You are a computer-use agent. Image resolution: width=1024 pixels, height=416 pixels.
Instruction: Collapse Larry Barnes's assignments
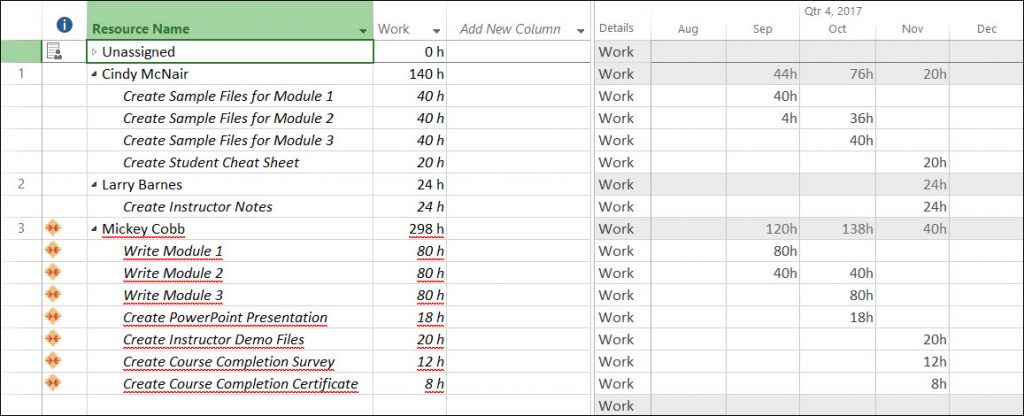[95, 185]
